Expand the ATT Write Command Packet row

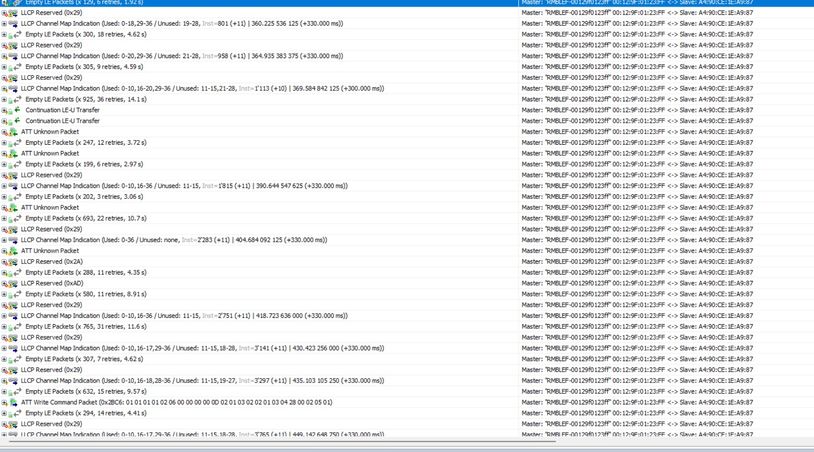point(4,403)
